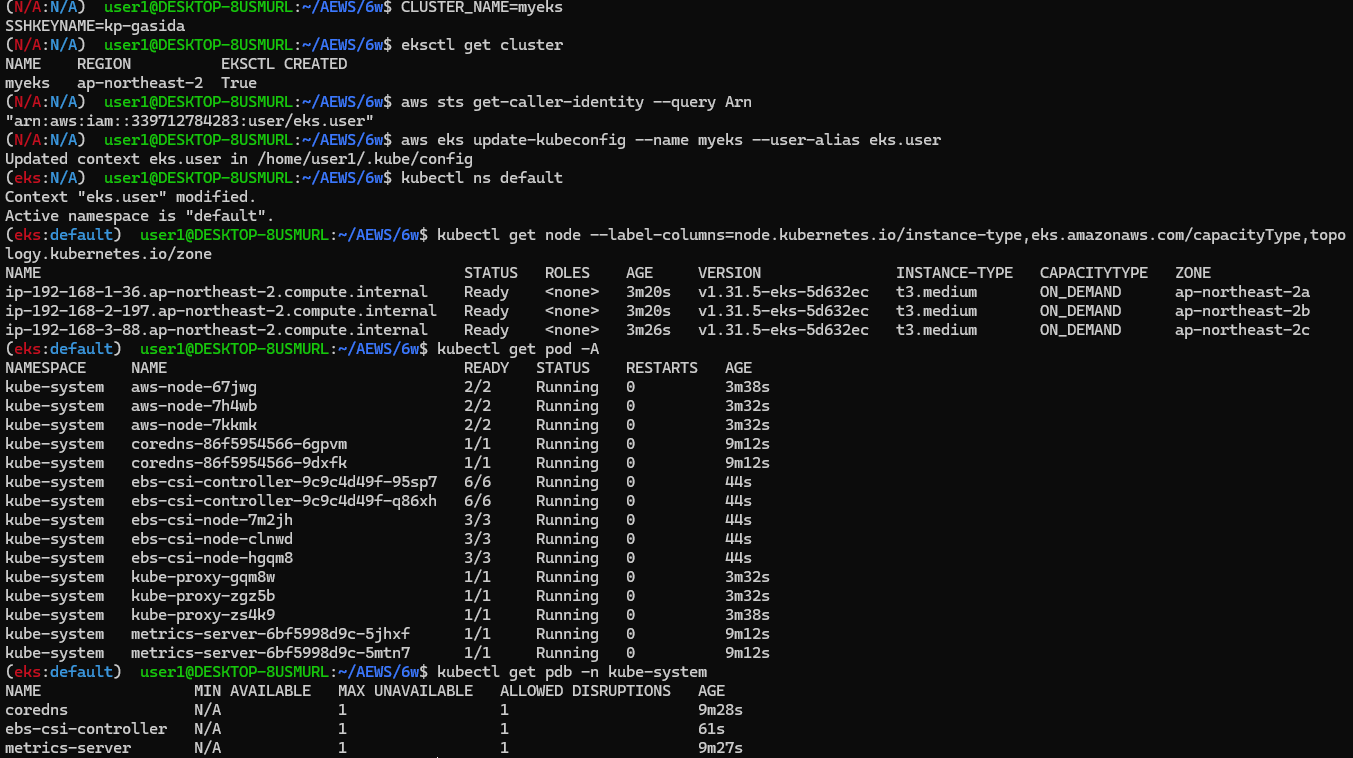Image resolution: width=1353 pixels, height=758 pixels.
Task: Select pod name aws-node-7h4wb
Action: click(194, 406)
